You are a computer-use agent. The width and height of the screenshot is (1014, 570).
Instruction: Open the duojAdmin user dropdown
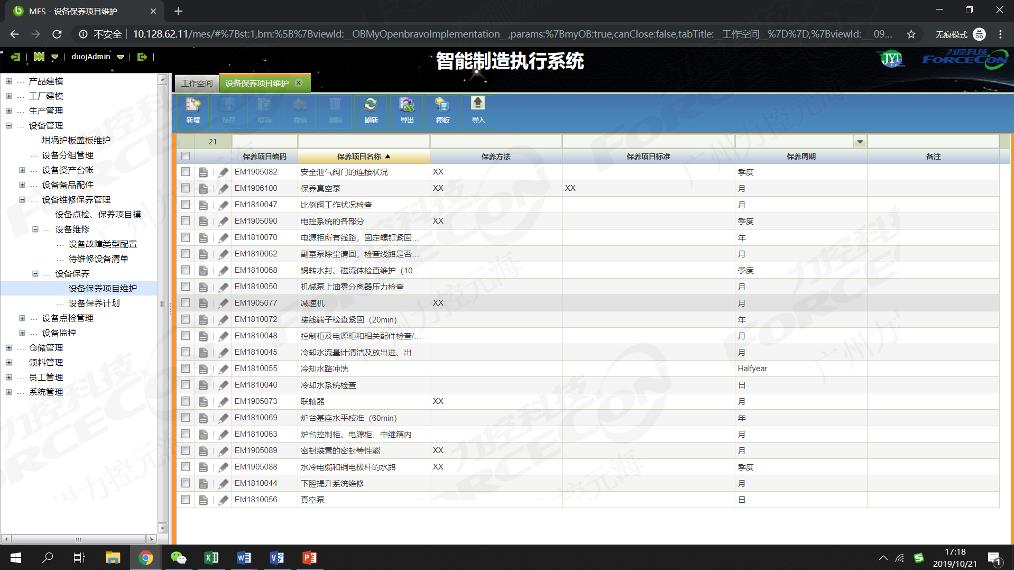click(x=120, y=57)
